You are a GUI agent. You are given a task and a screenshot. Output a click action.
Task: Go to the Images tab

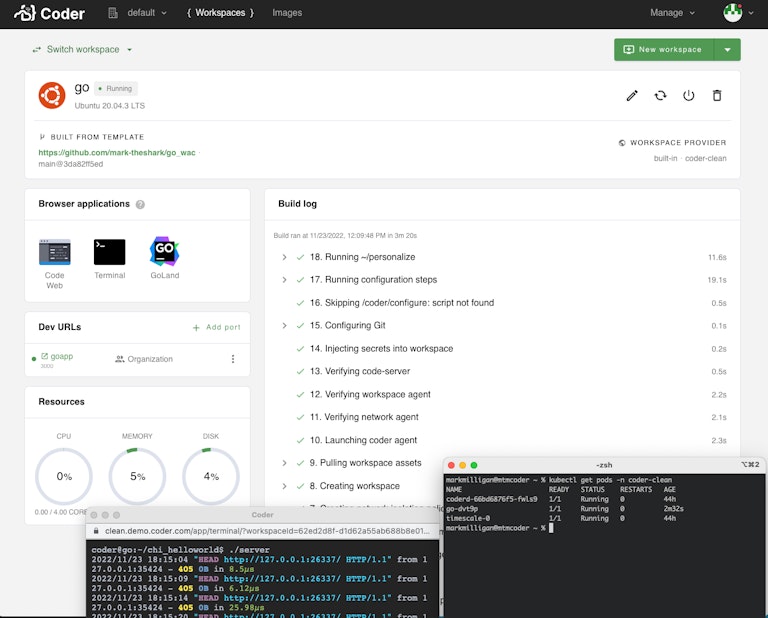coord(287,13)
